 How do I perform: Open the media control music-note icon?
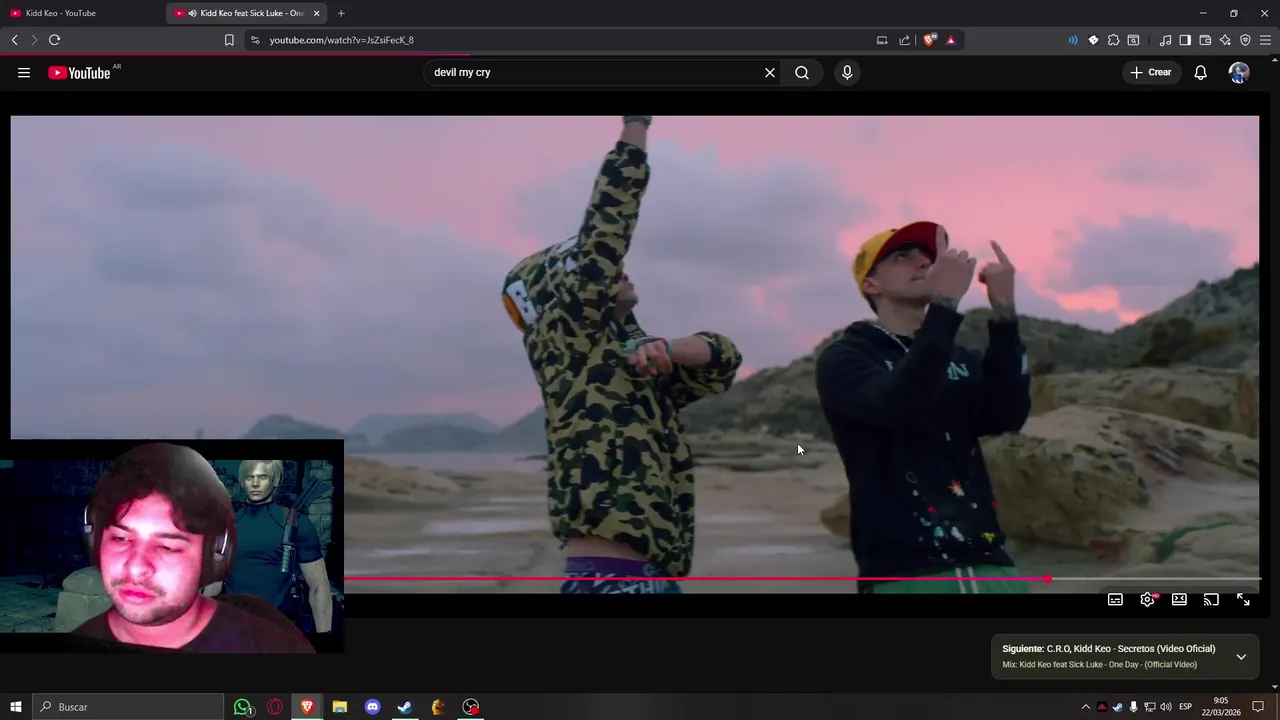[1165, 40]
